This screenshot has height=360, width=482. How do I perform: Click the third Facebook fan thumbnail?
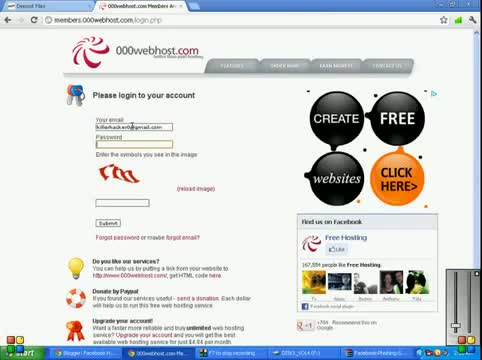pos(365,282)
